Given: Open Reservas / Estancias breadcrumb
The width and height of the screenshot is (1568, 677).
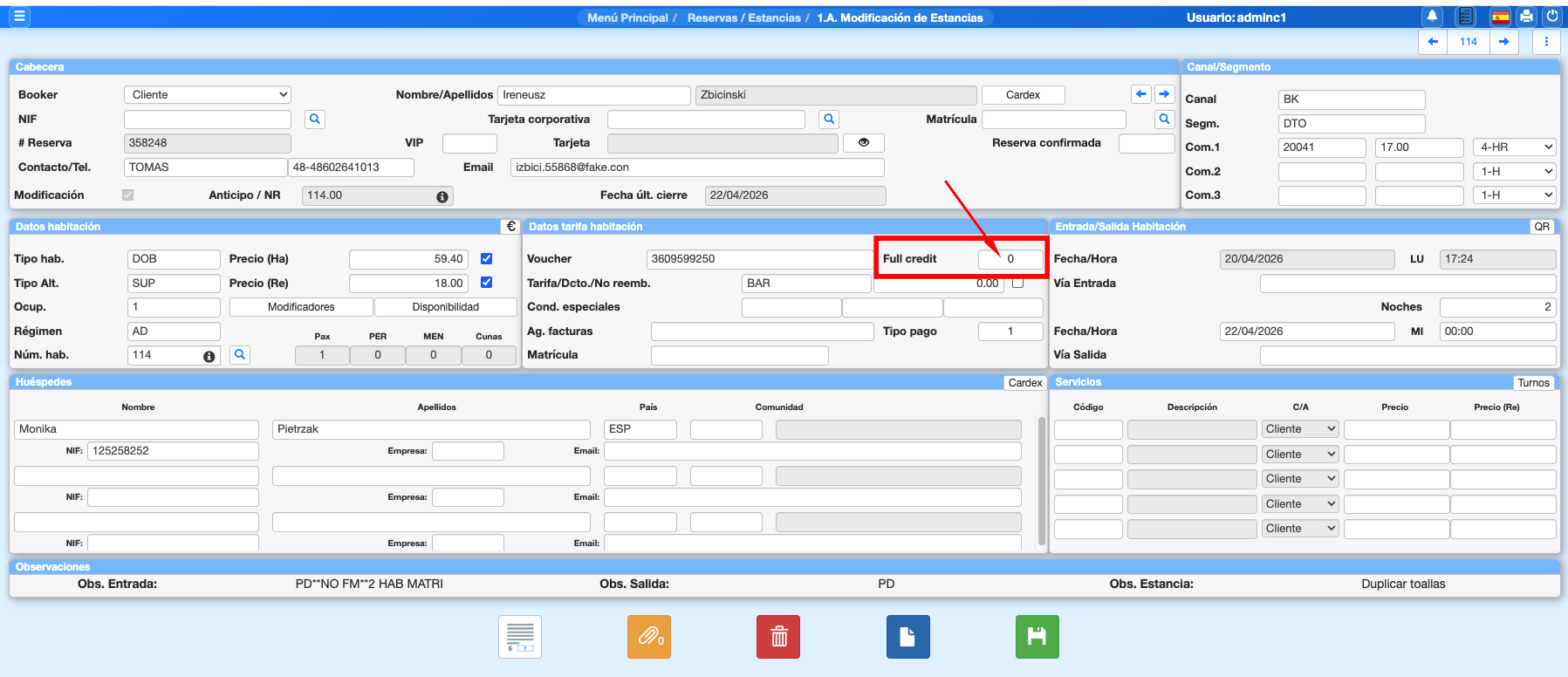Looking at the screenshot, I should coord(743,17).
